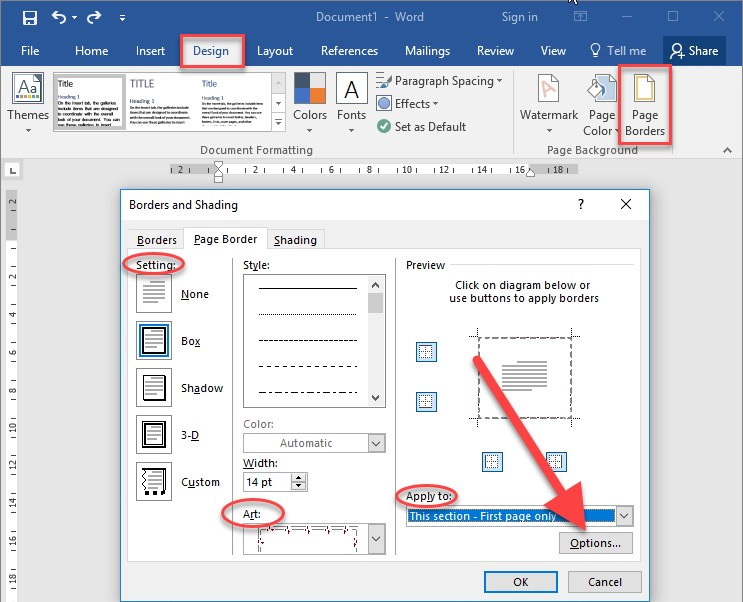Screen dimensions: 743x602
Task: Open the Layout ribbon tab
Action: [275, 51]
